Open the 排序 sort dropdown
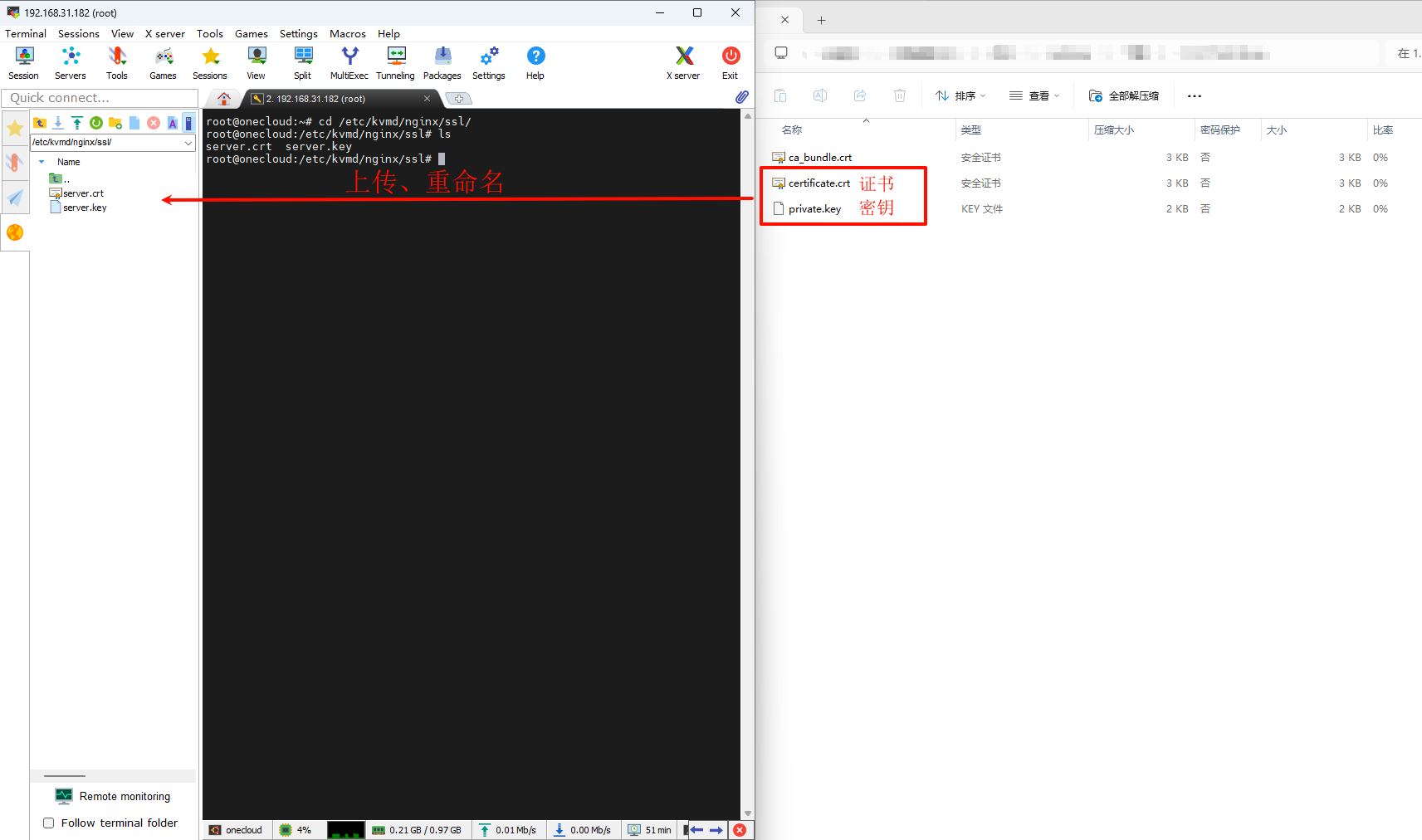The image size is (1422, 840). pos(960,96)
